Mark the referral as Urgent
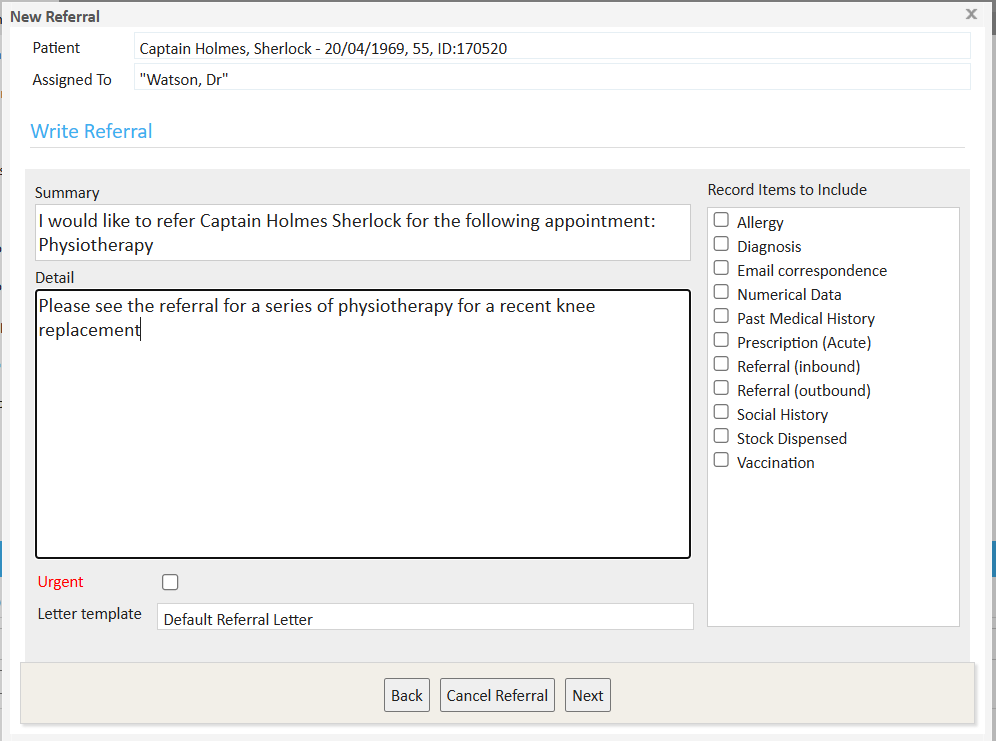The width and height of the screenshot is (996, 741). click(x=170, y=582)
